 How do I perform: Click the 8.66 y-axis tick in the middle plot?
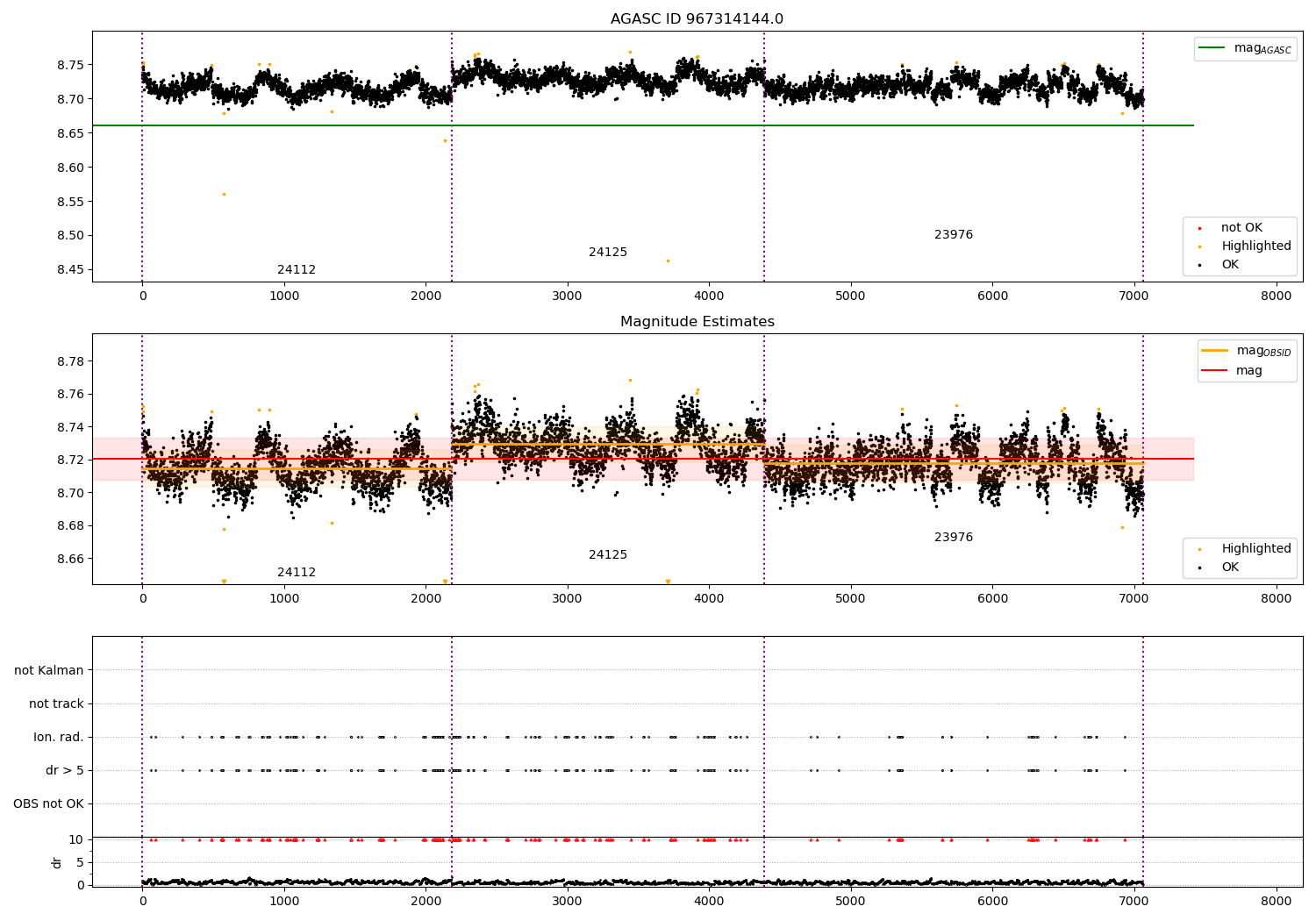(70, 560)
